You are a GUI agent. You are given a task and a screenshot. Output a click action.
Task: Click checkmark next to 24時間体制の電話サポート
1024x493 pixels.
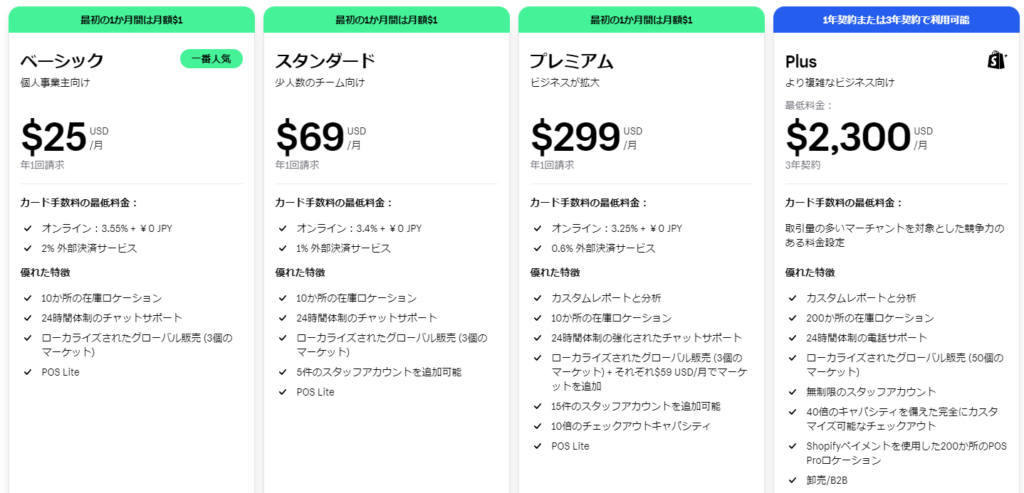792,338
